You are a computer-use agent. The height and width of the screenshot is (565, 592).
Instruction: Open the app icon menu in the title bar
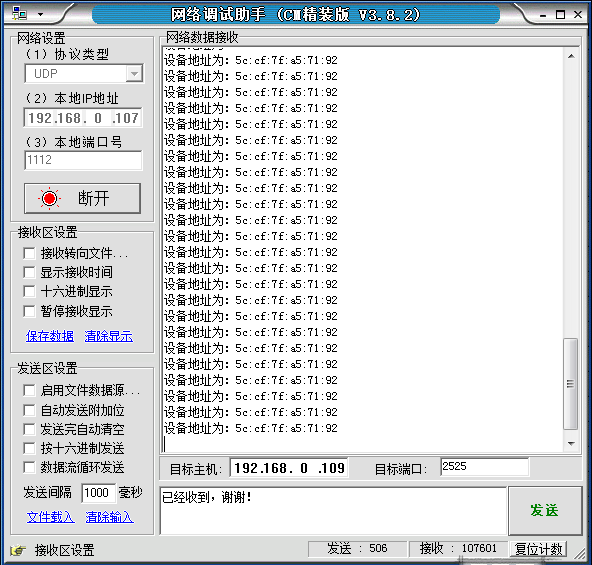pos(19,14)
